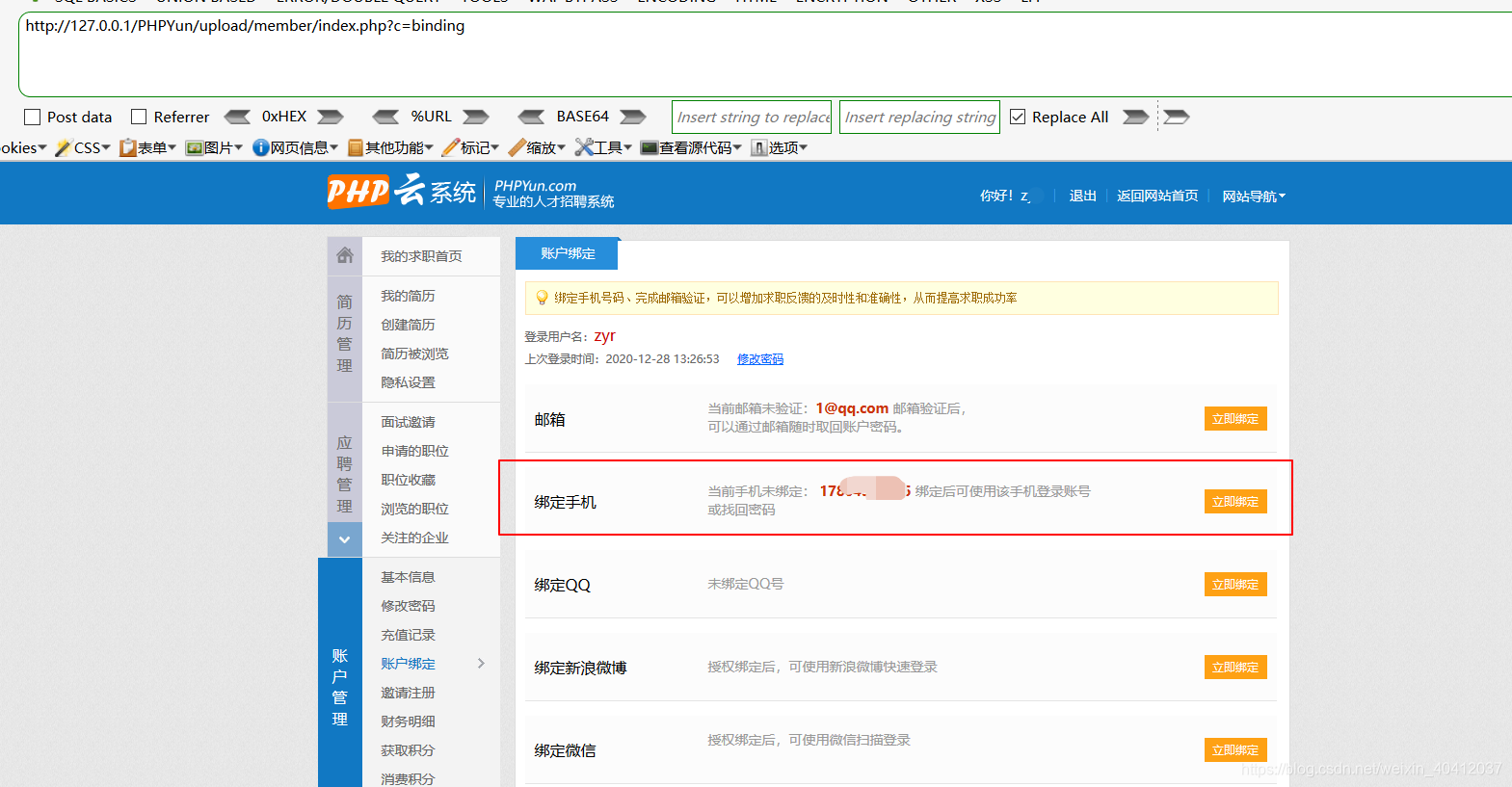Click the BASE64 encode right arrow
Image resolution: width=1512 pixels, height=787 pixels.
(633, 117)
